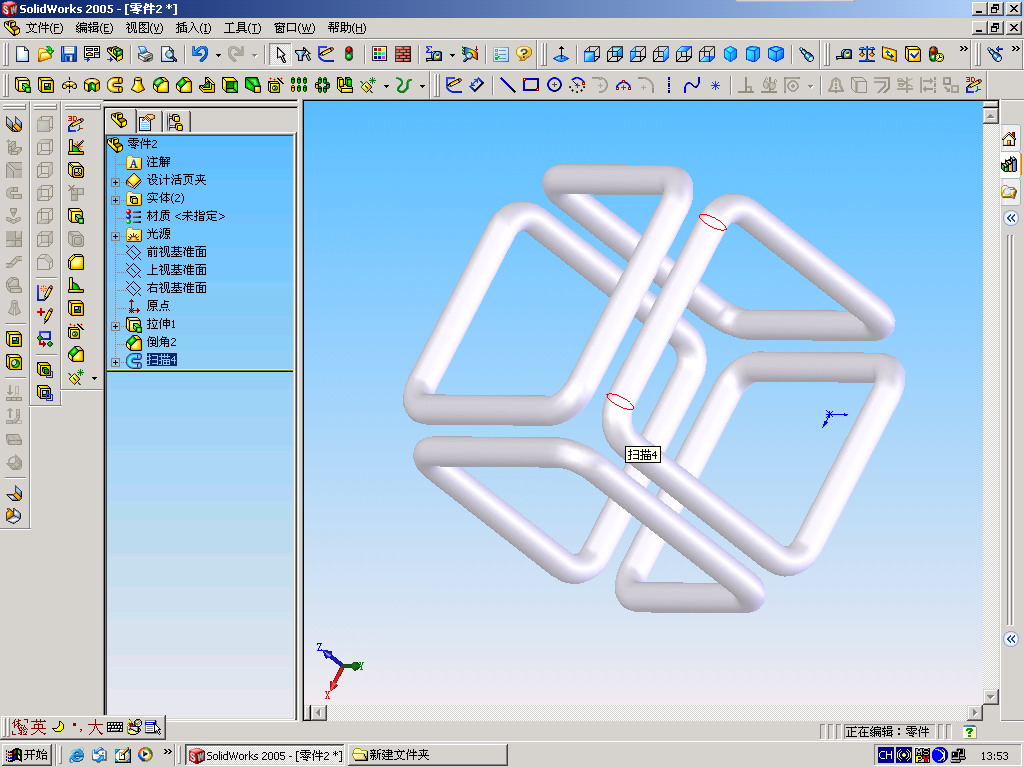The image size is (1024, 768).
Task: Open the 文件(F) menu
Action: (x=44, y=27)
